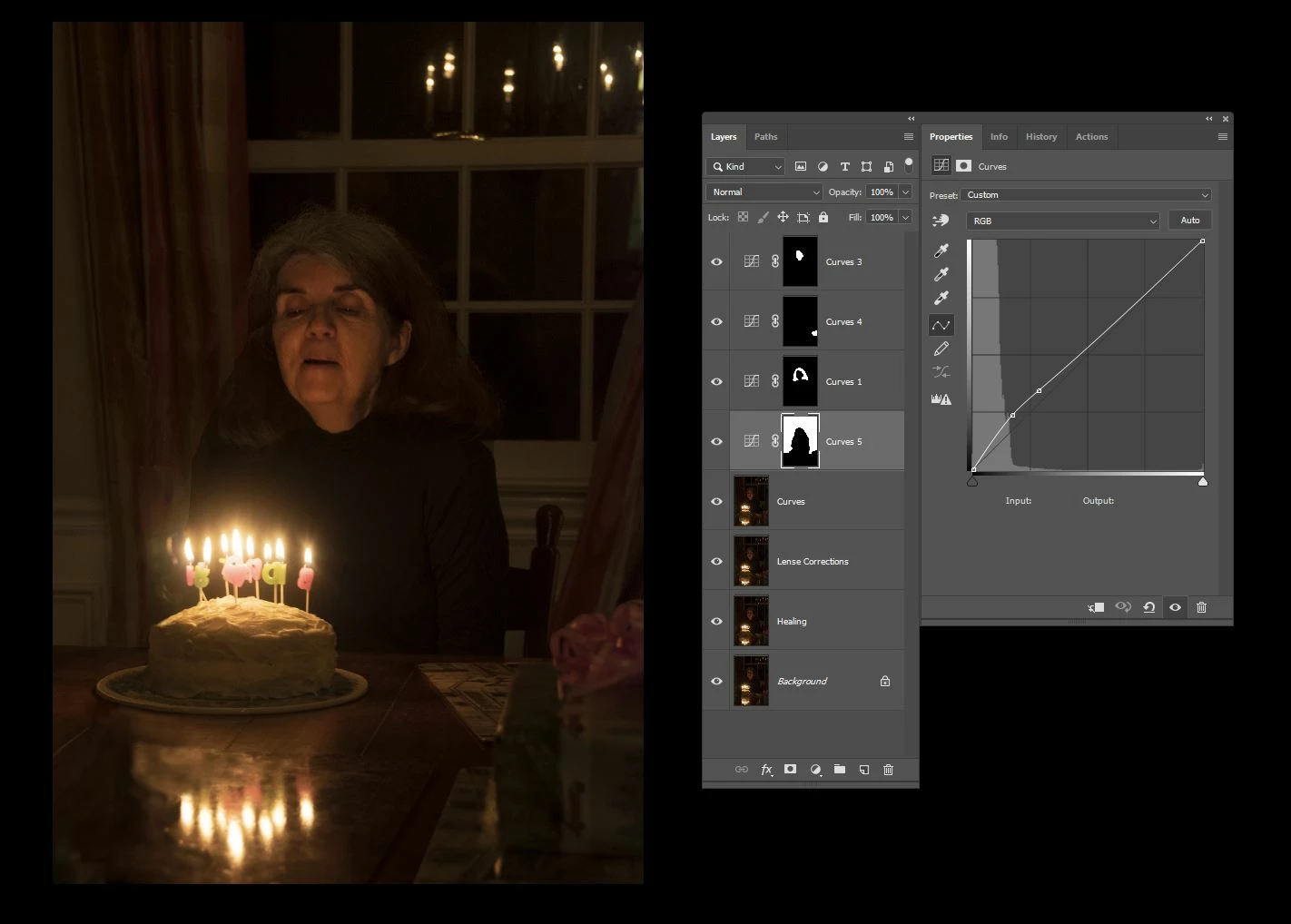Create a new group folder
Image resolution: width=1291 pixels, height=924 pixels.
[840, 769]
